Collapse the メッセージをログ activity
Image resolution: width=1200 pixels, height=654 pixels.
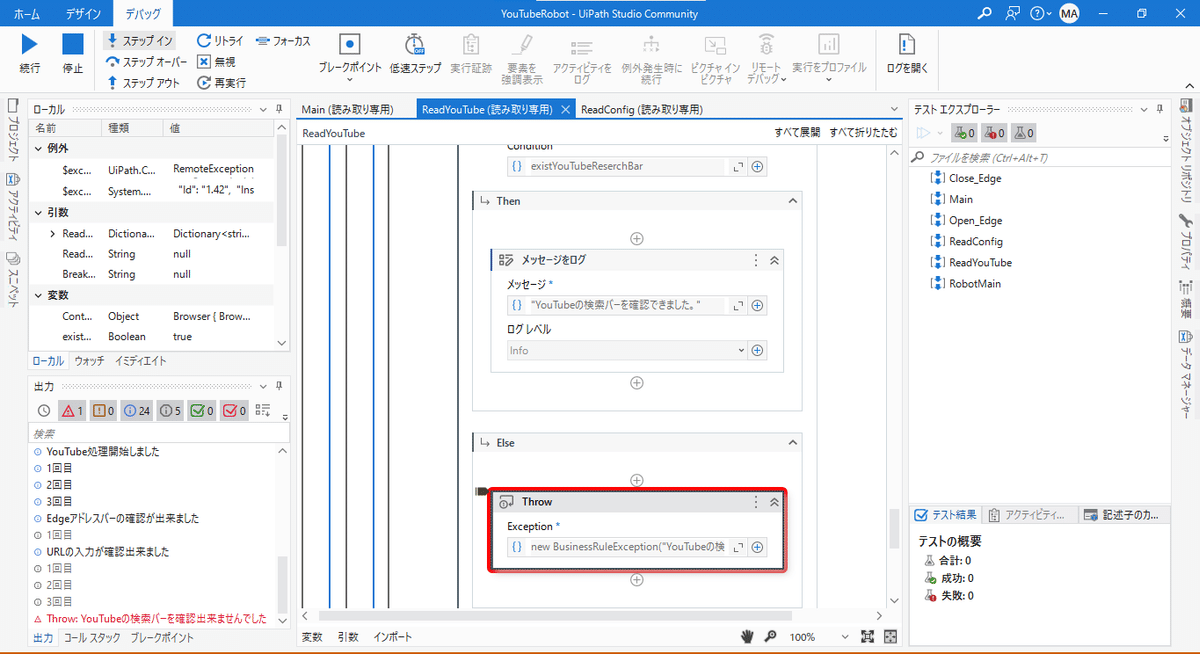coord(773,260)
